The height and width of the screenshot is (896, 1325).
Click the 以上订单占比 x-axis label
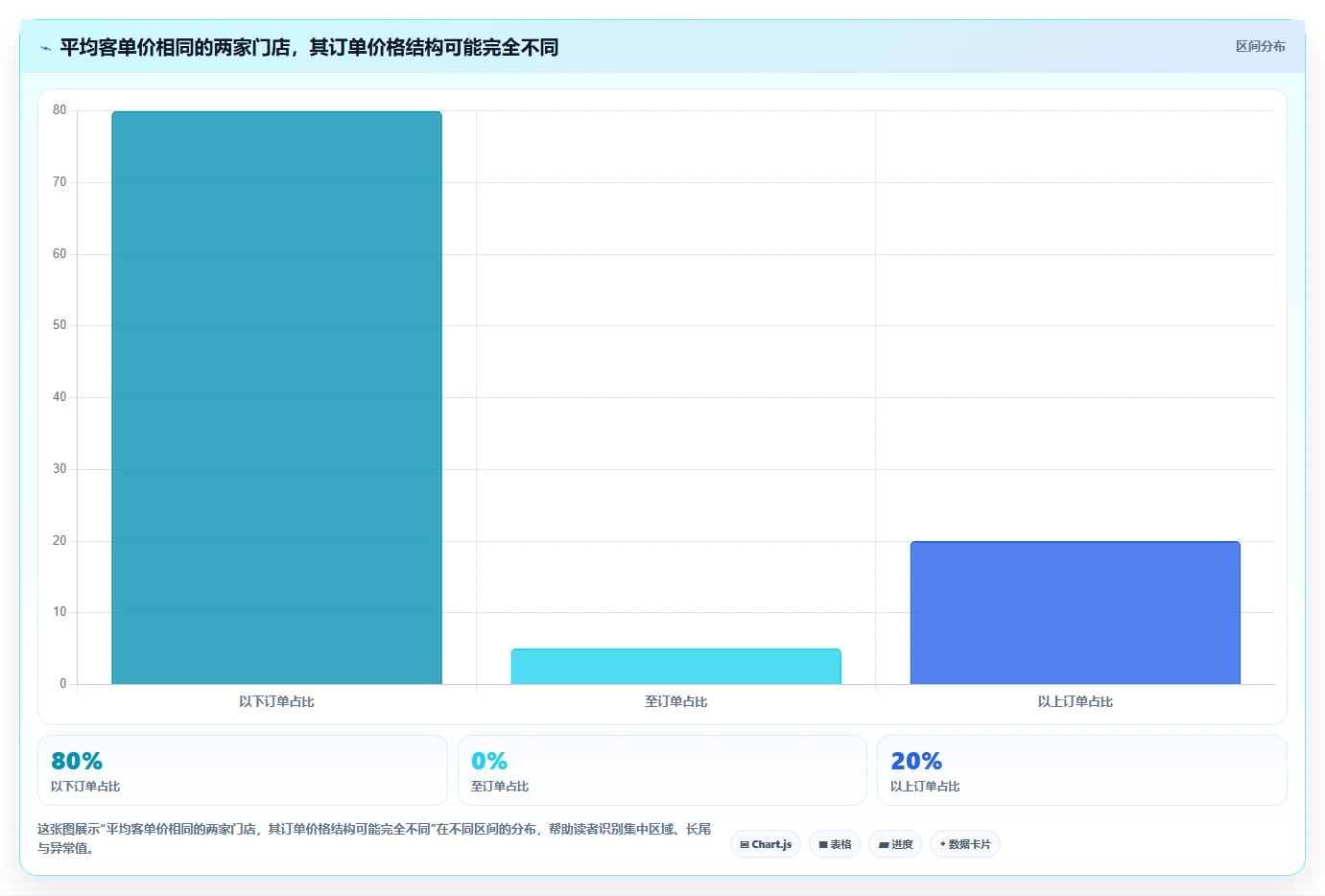(x=1075, y=701)
